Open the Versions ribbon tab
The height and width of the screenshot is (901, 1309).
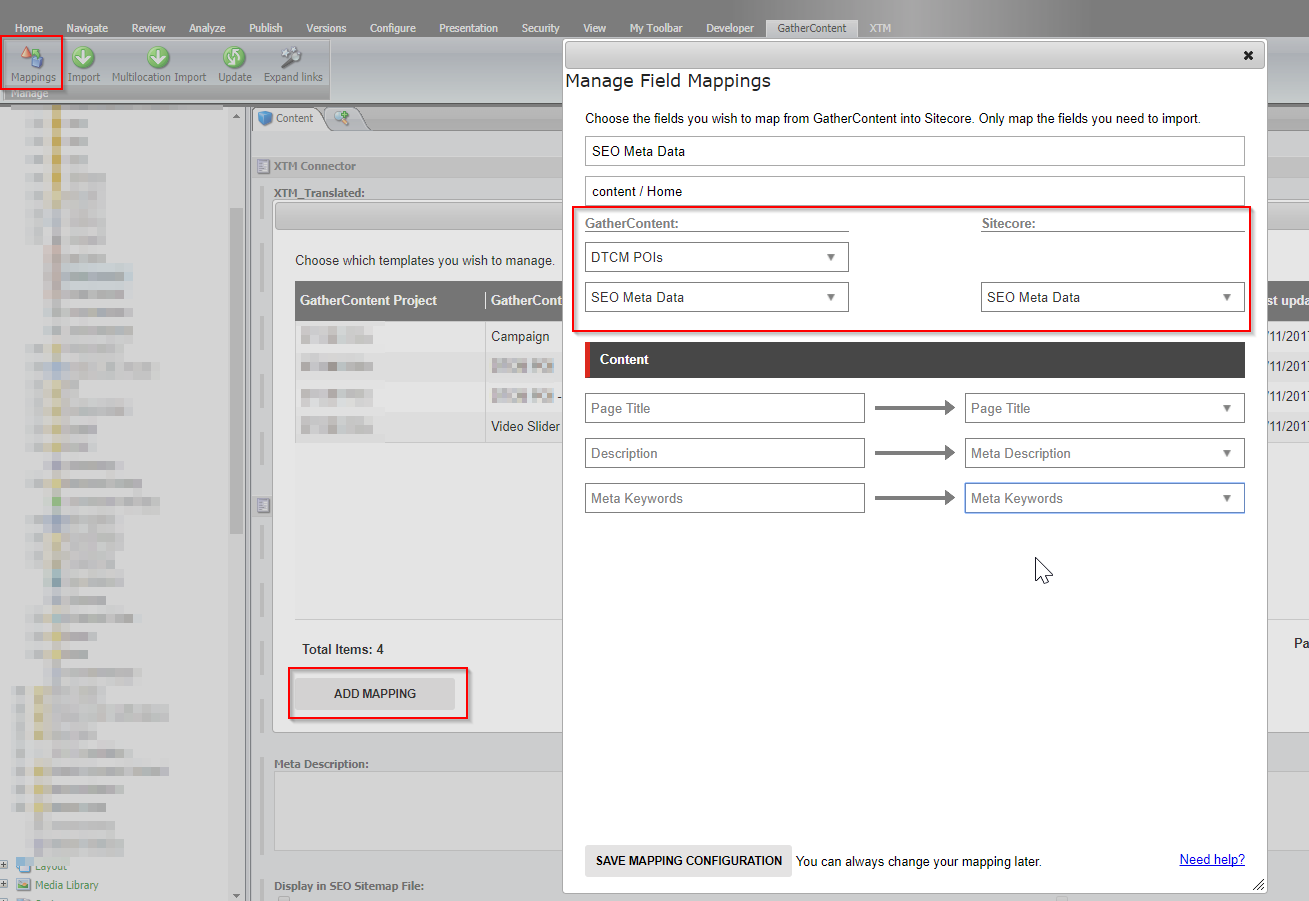point(326,28)
